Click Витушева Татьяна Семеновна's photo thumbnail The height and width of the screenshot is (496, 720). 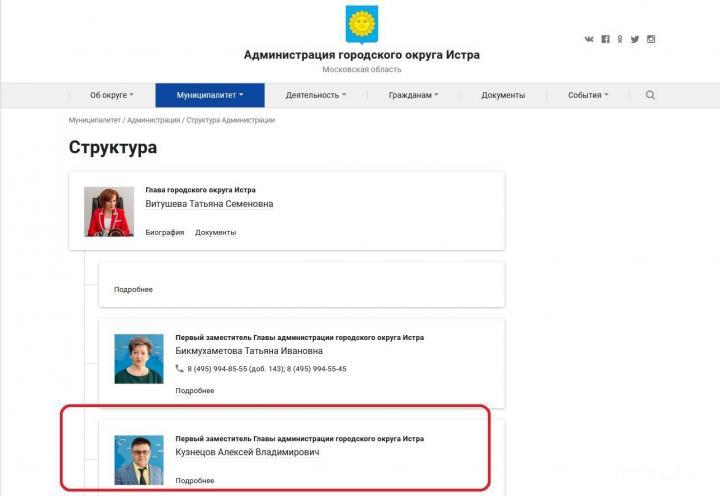click(x=109, y=212)
